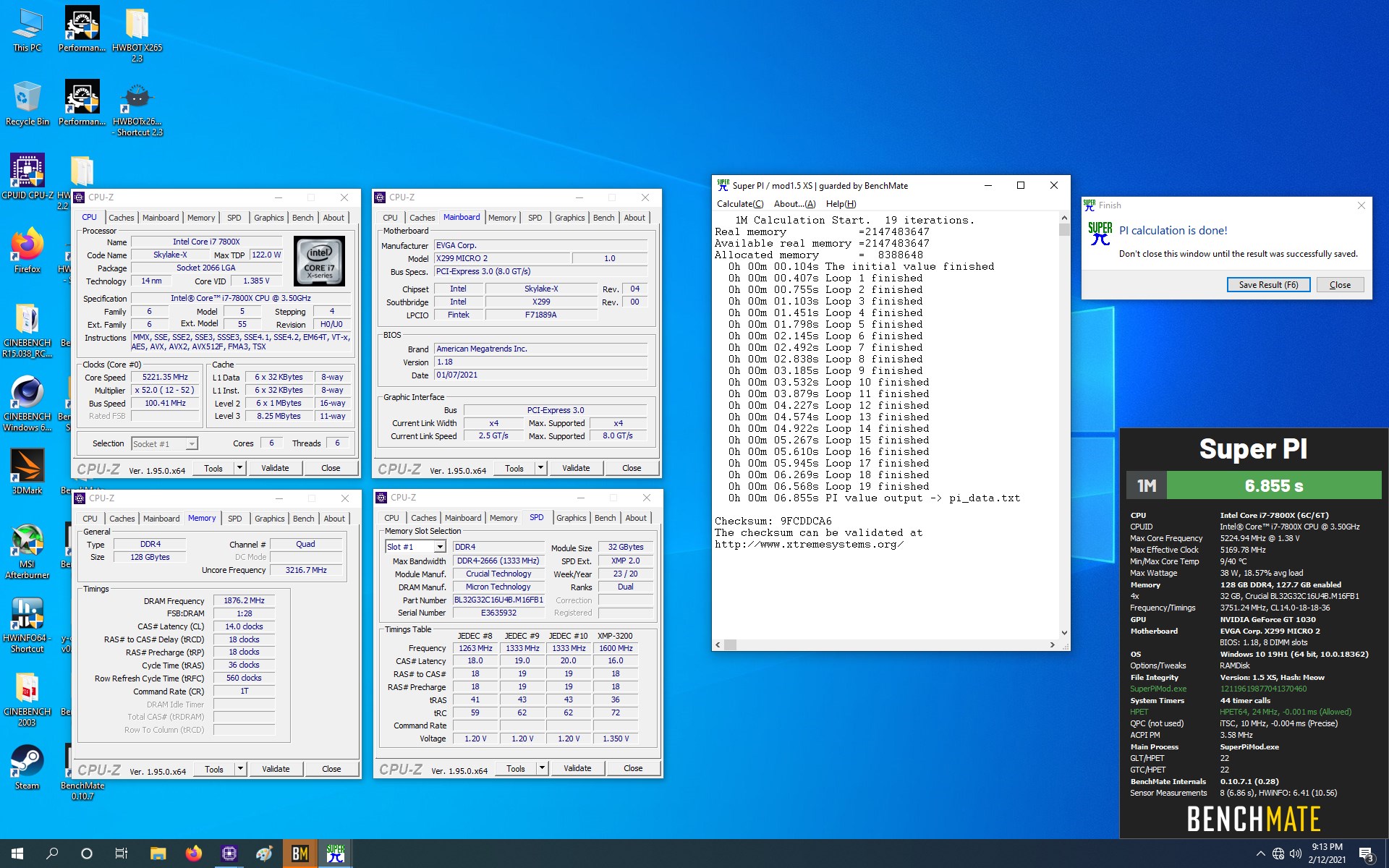1389x868 pixels.
Task: Open HWBOT X265 2.3 folder icon
Action: pyautogui.click(x=137, y=35)
